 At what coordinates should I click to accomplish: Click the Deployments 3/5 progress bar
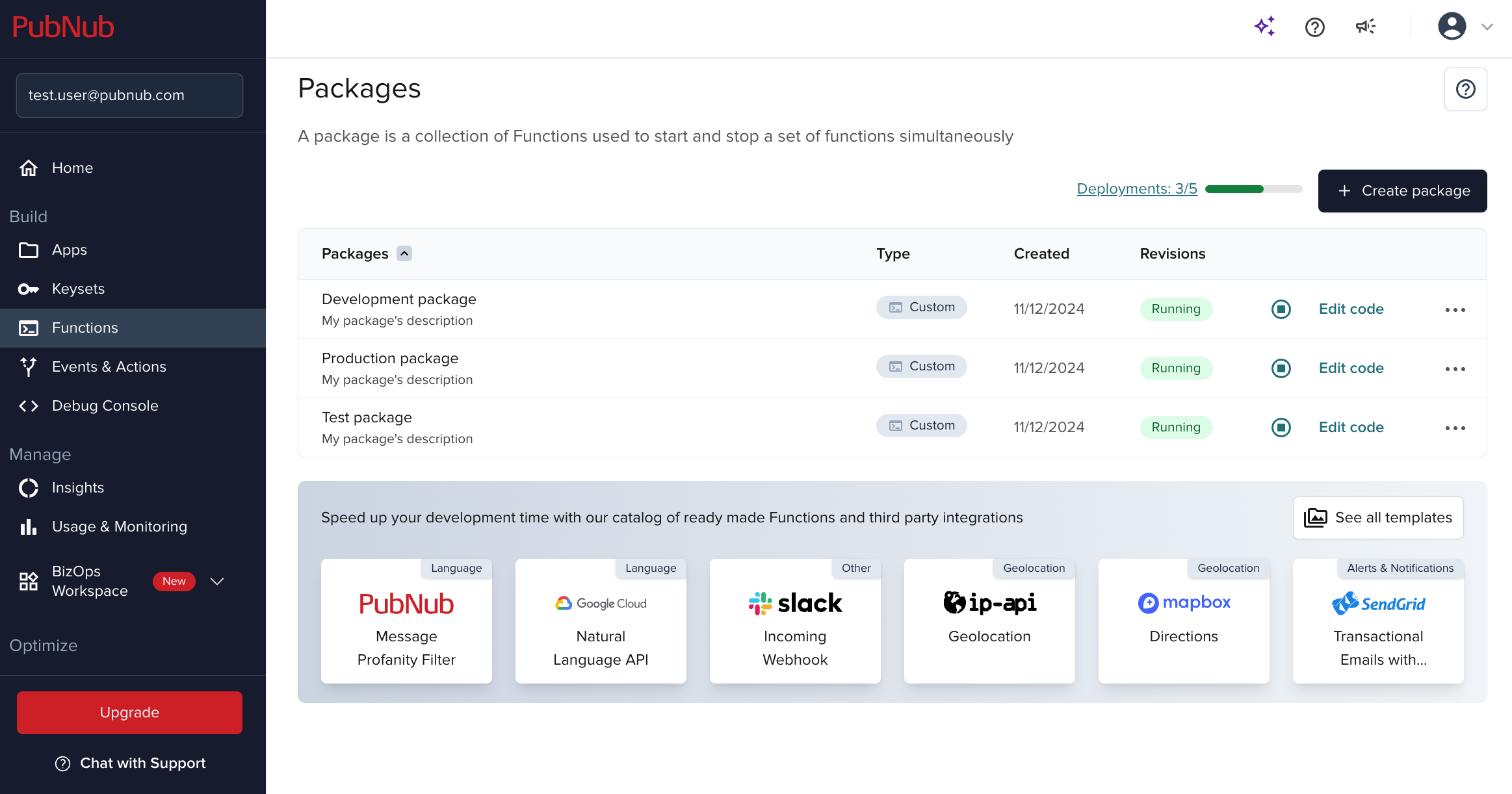tap(1253, 189)
